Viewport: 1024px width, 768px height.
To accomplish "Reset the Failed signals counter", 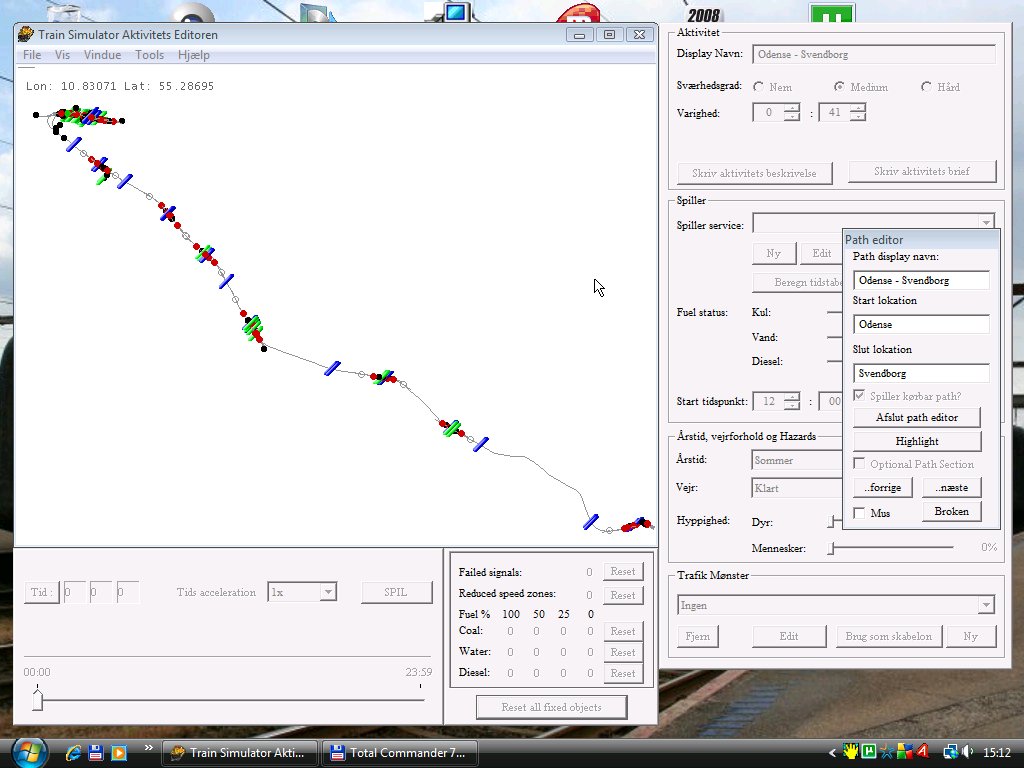I will pos(623,571).
